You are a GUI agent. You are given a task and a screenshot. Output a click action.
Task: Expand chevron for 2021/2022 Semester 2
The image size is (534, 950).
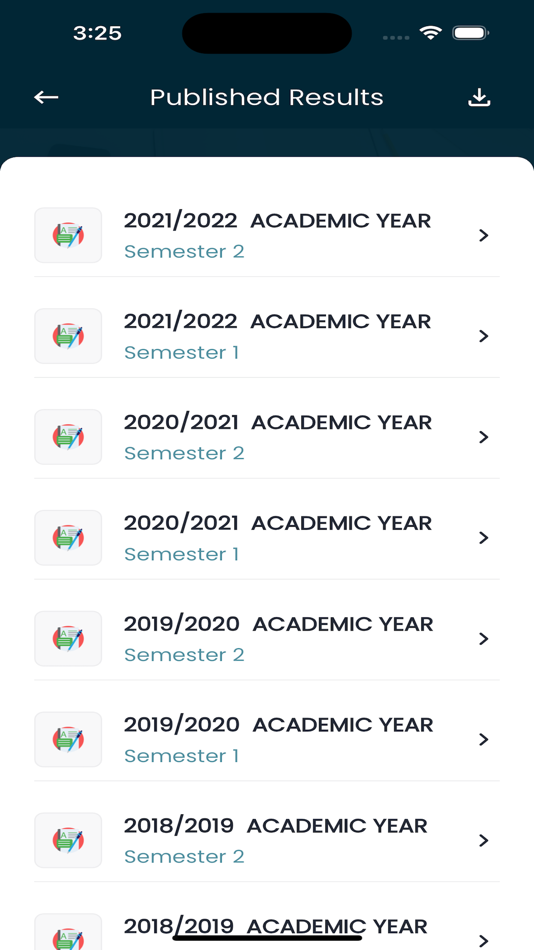(484, 236)
